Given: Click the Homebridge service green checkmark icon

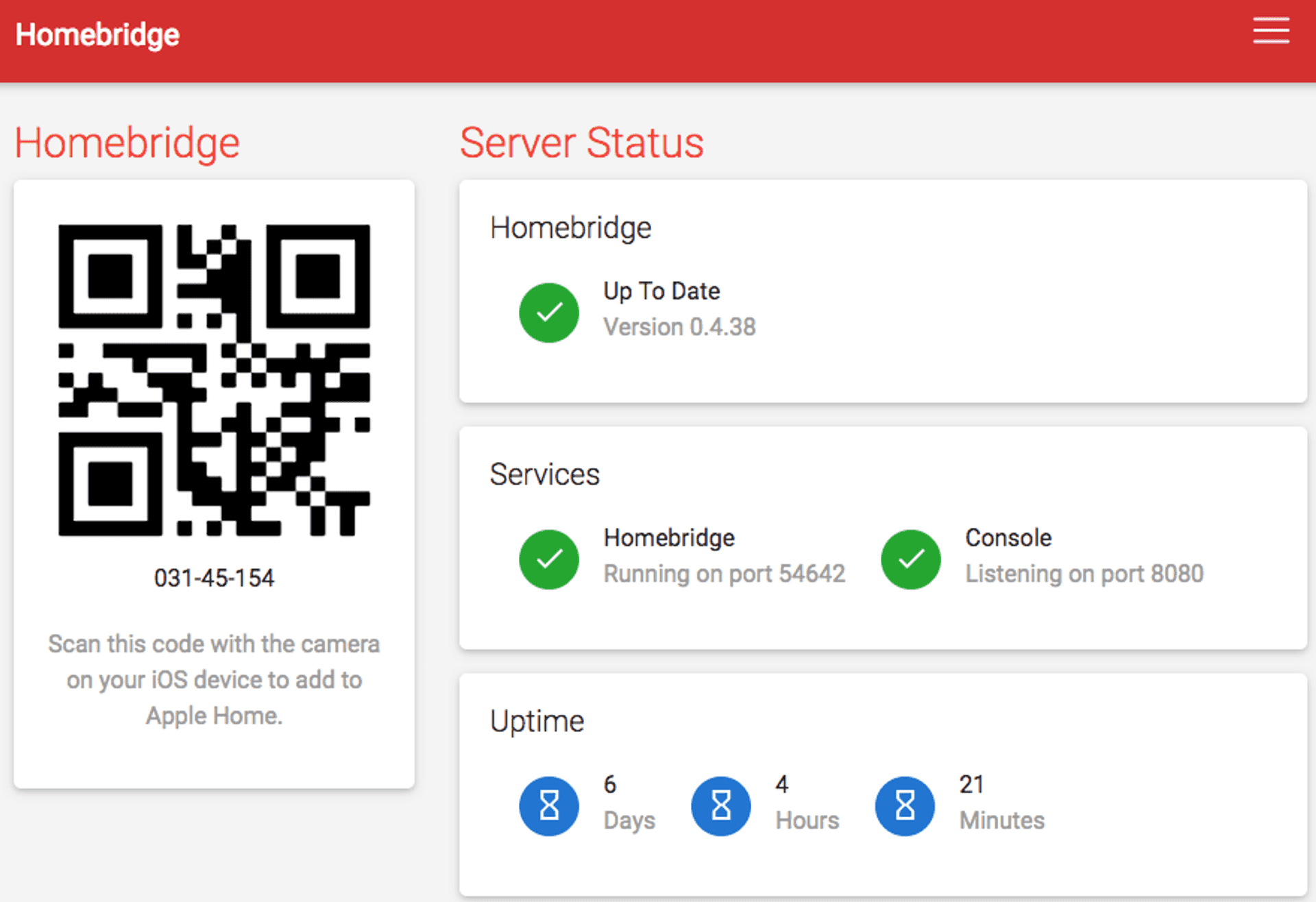Looking at the screenshot, I should [548, 559].
